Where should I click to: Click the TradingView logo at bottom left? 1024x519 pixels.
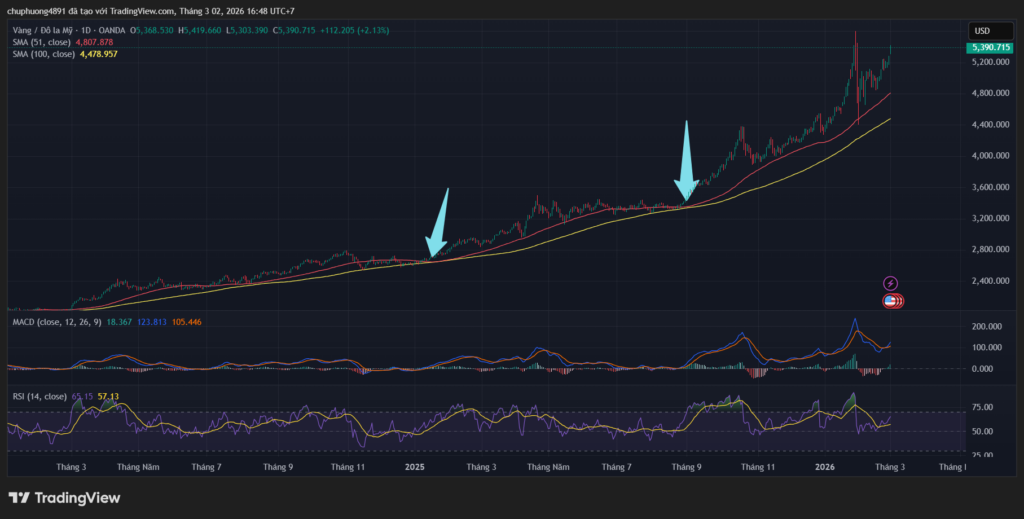point(64,497)
